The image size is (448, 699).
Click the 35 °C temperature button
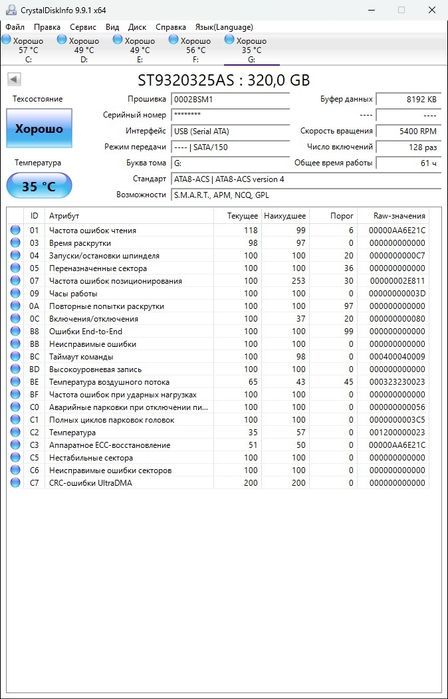coord(39,185)
